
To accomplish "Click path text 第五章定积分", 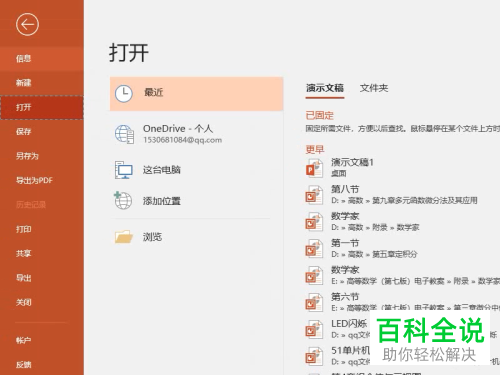I will coord(394,254).
